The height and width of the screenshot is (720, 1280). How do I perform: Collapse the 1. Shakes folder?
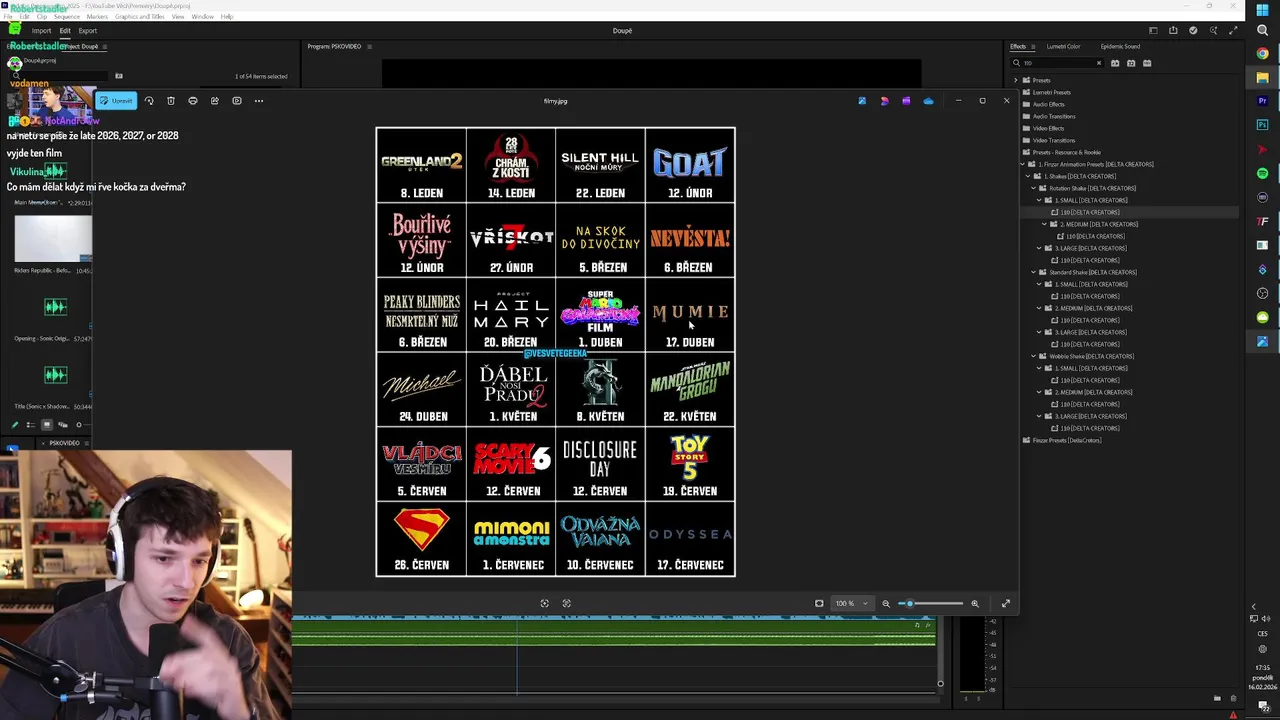click(1028, 176)
